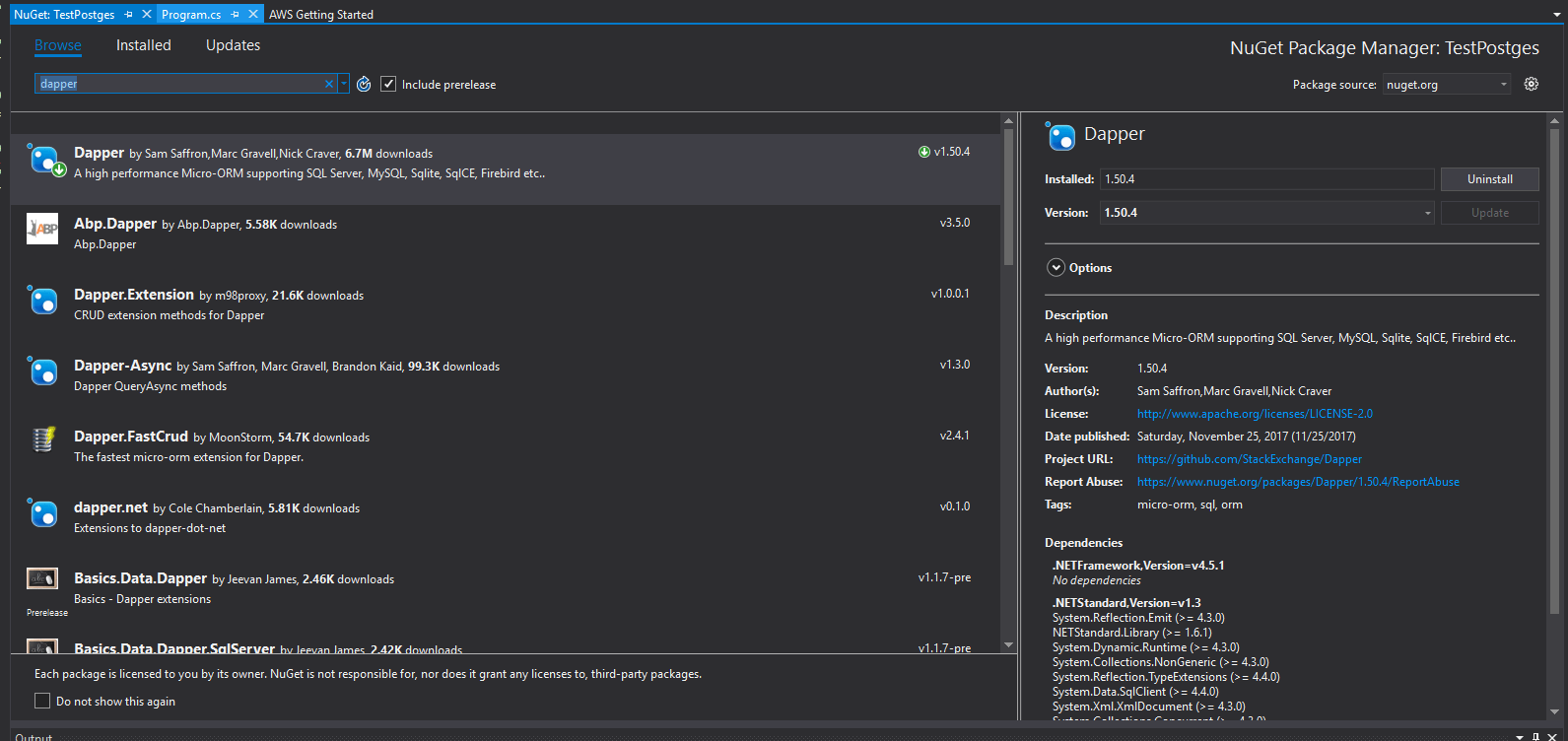The width and height of the screenshot is (1568, 741).
Task: Open the NuGet: TestPostges document tab
Action: pyautogui.click(x=64, y=14)
